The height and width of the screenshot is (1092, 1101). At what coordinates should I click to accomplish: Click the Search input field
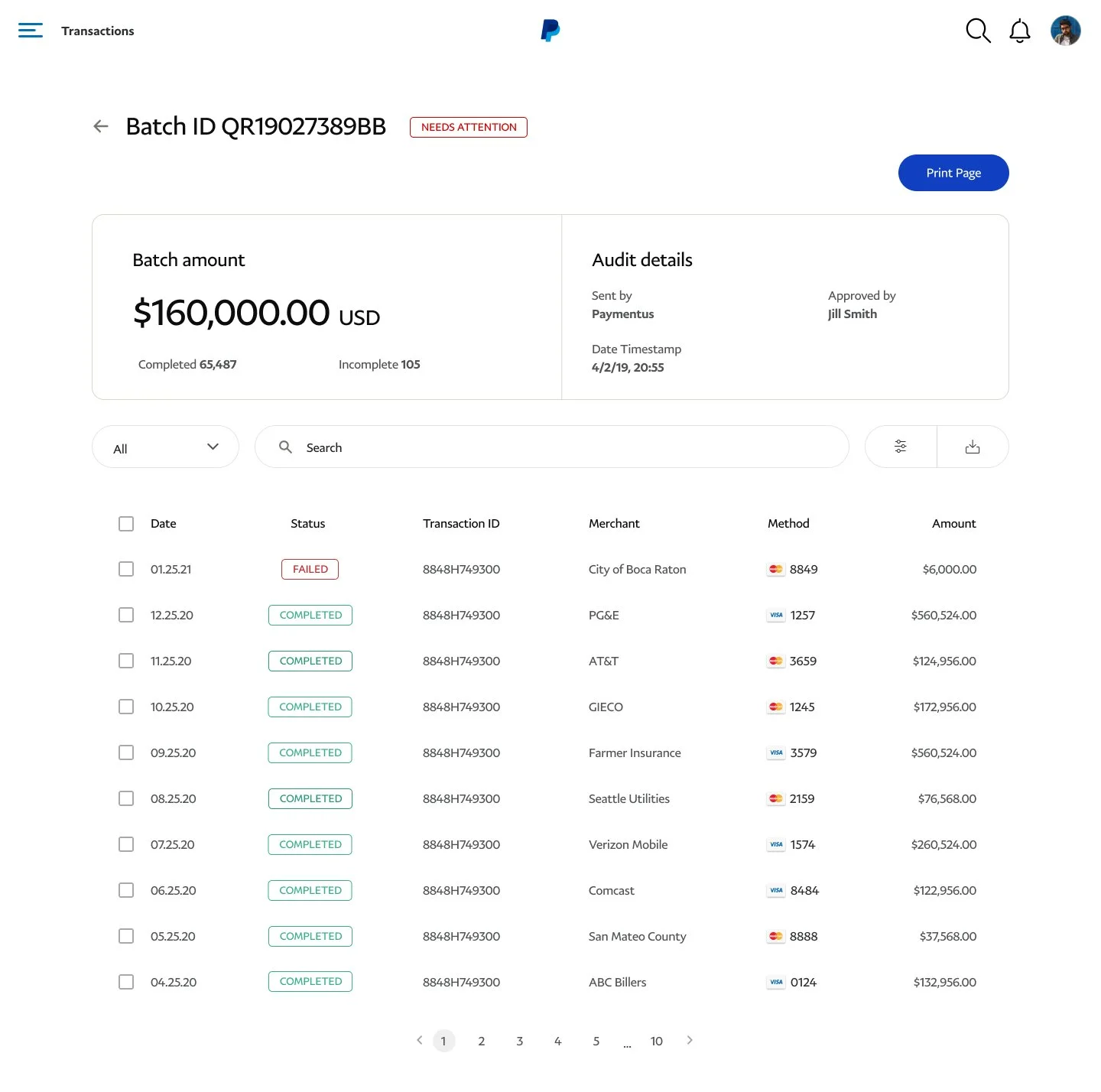(552, 447)
